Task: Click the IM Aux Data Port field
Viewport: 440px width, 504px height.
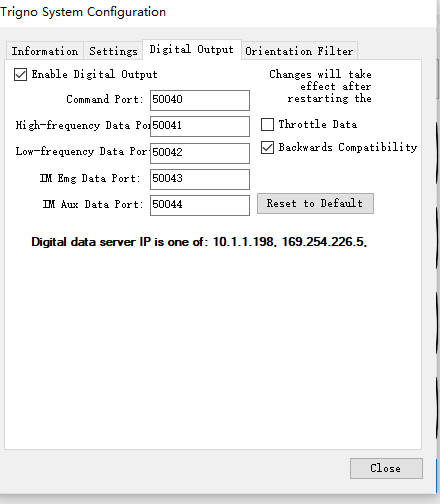Action: click(x=200, y=205)
